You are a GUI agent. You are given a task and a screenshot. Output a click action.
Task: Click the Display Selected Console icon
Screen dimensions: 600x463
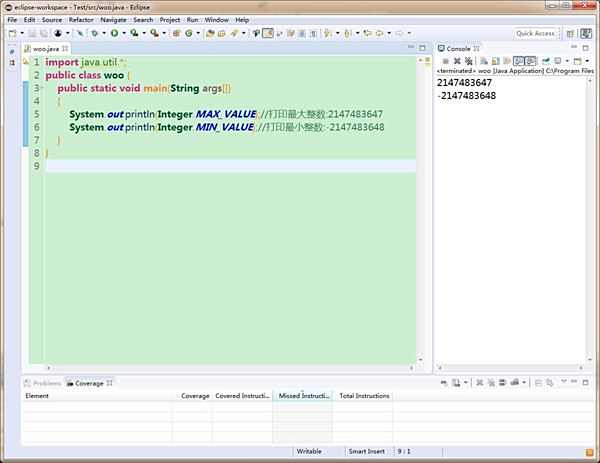point(558,61)
